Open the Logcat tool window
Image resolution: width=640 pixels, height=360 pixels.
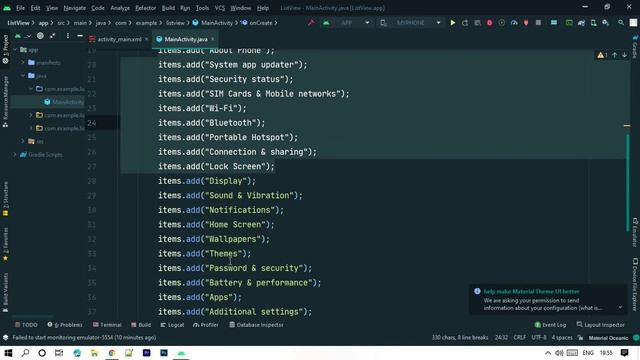(172, 325)
